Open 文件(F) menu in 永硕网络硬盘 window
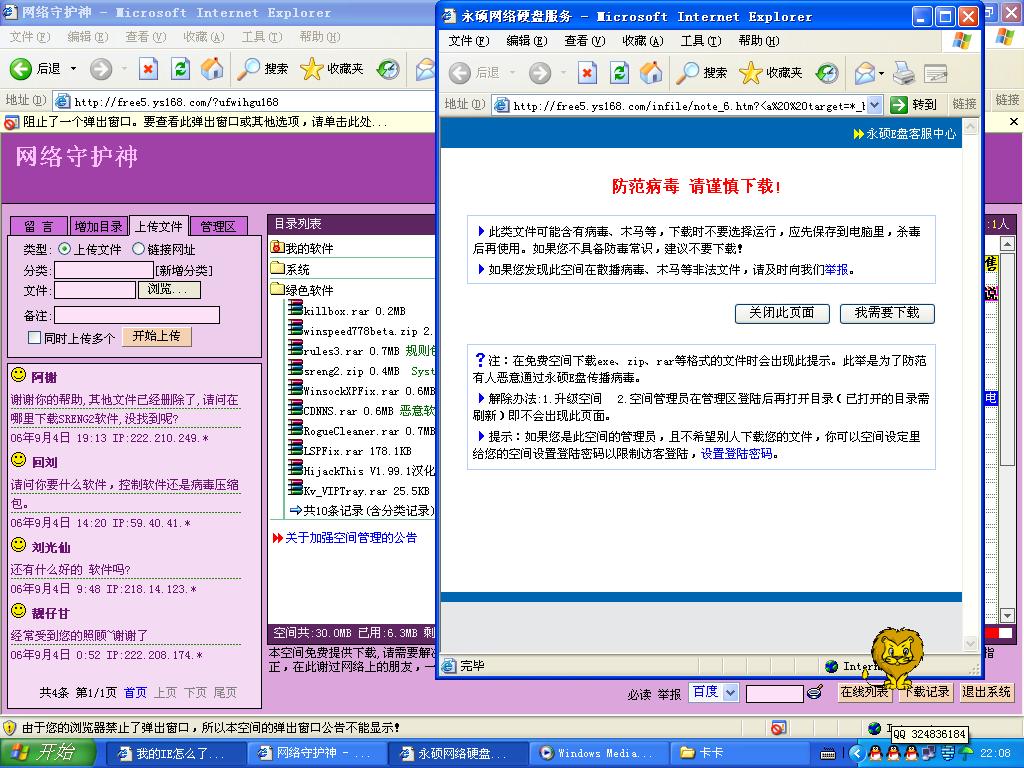This screenshot has height=768, width=1024. (x=469, y=40)
